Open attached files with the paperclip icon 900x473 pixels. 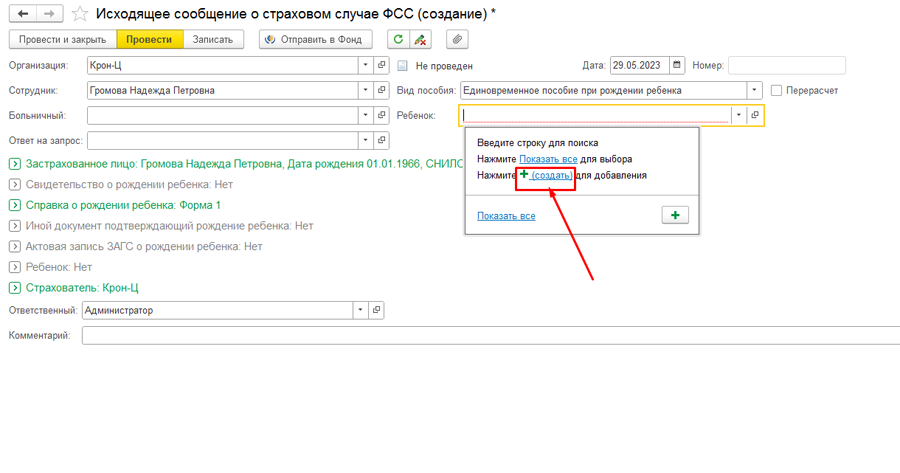click(x=456, y=40)
